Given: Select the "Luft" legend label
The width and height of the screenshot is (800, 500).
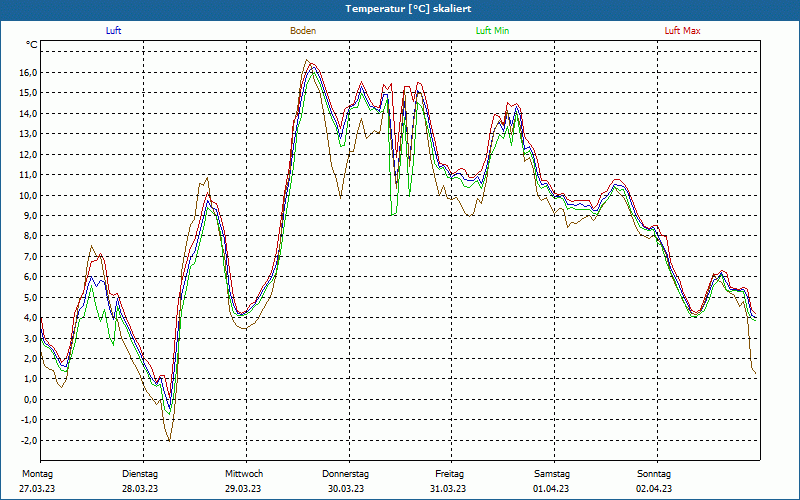Looking at the screenshot, I should [114, 31].
